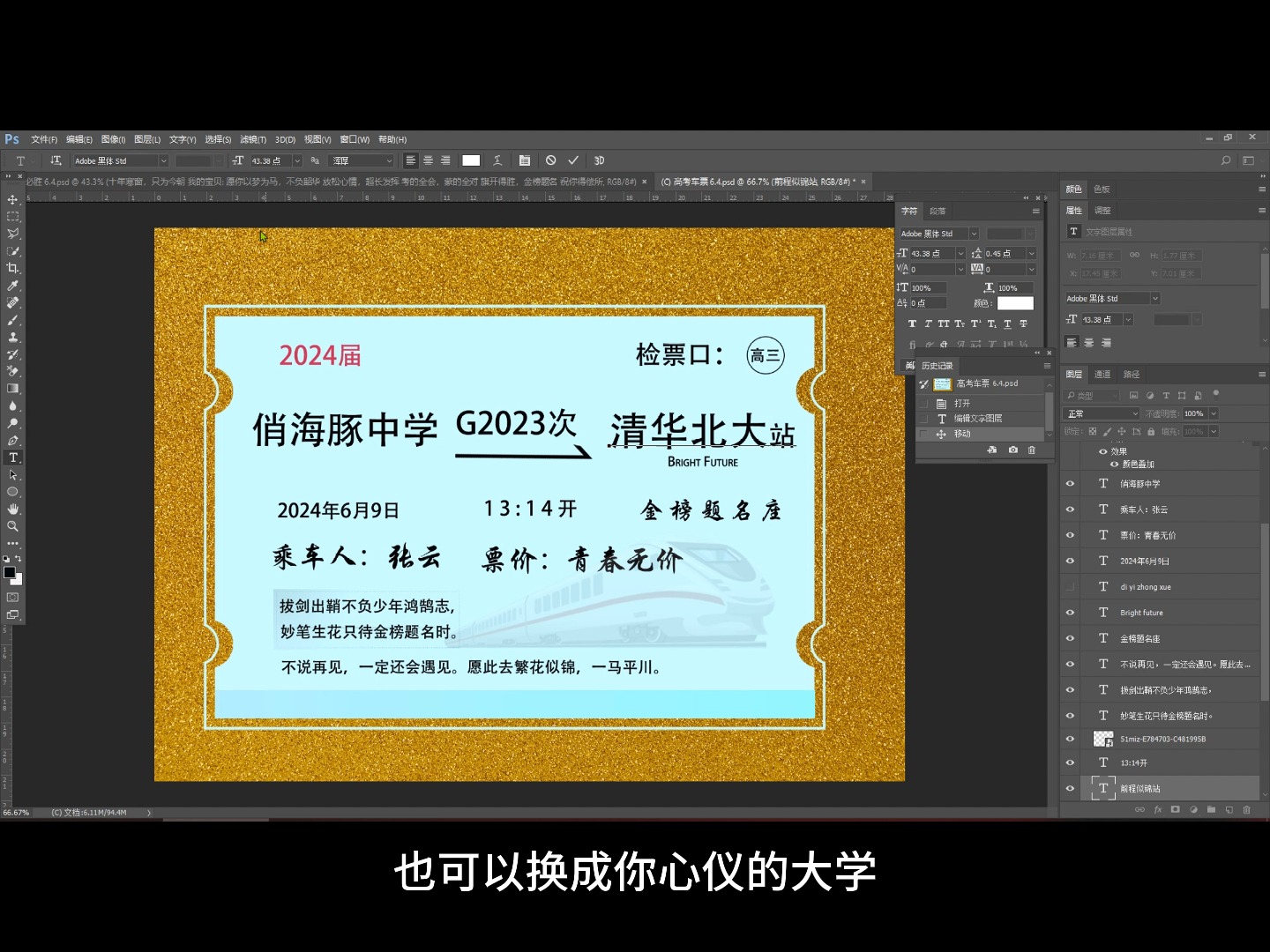Delete current layer with trash icon
The width and height of the screenshot is (1270, 952).
point(1249,808)
